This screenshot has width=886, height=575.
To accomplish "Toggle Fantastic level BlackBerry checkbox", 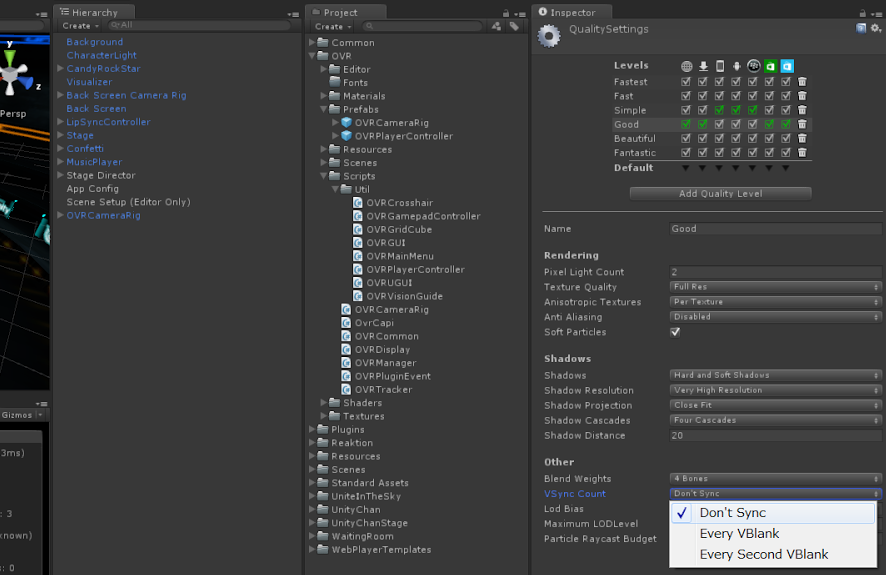I will [753, 153].
